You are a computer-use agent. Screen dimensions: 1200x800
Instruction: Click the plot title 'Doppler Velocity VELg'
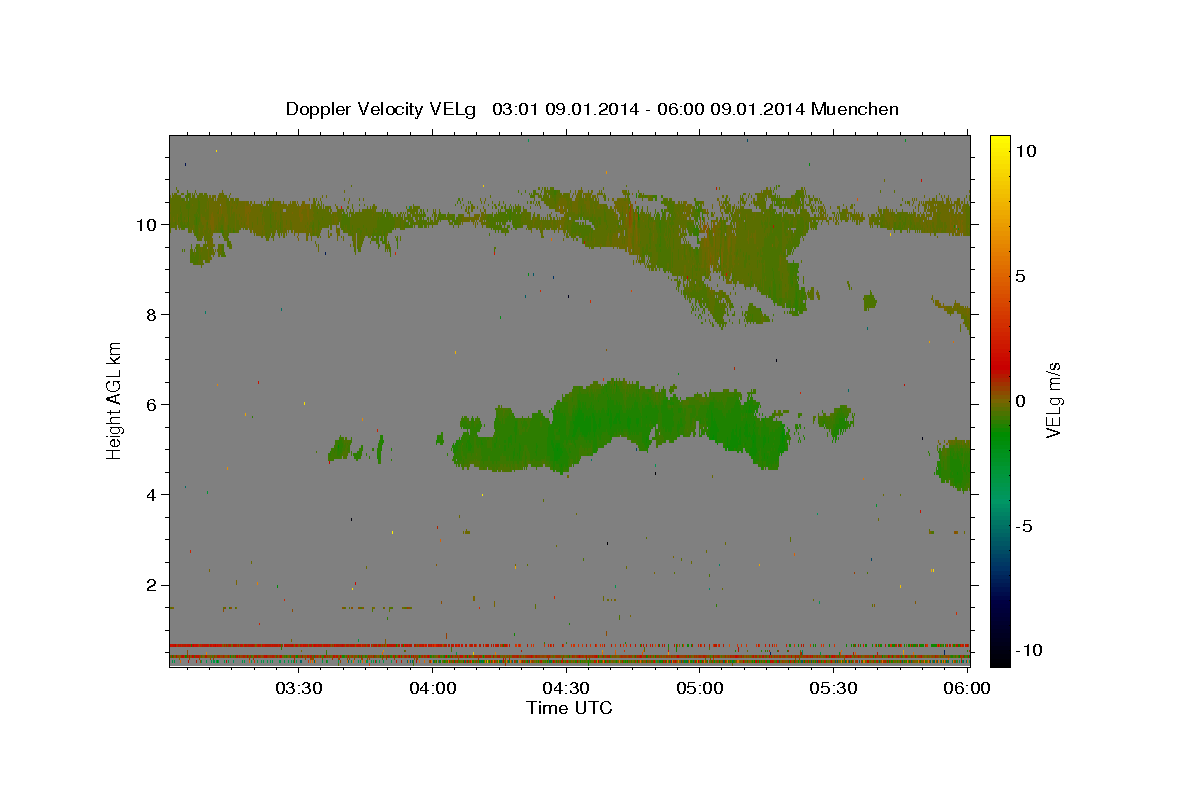[382, 109]
